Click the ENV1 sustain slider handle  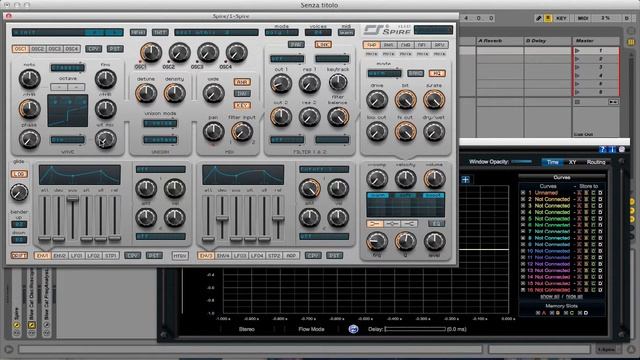coord(73,198)
